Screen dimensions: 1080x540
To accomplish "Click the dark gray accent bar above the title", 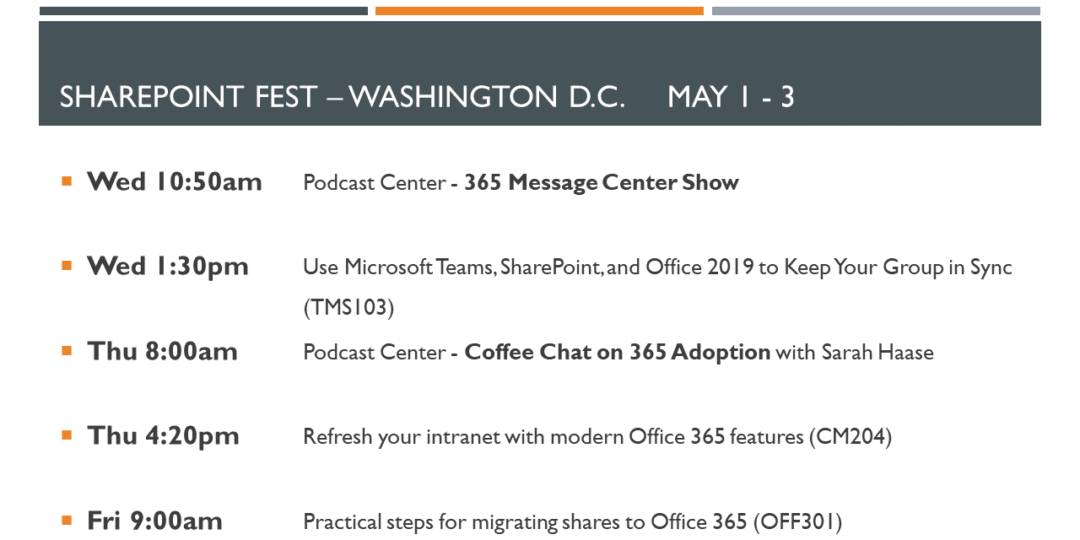I will 203,11.
